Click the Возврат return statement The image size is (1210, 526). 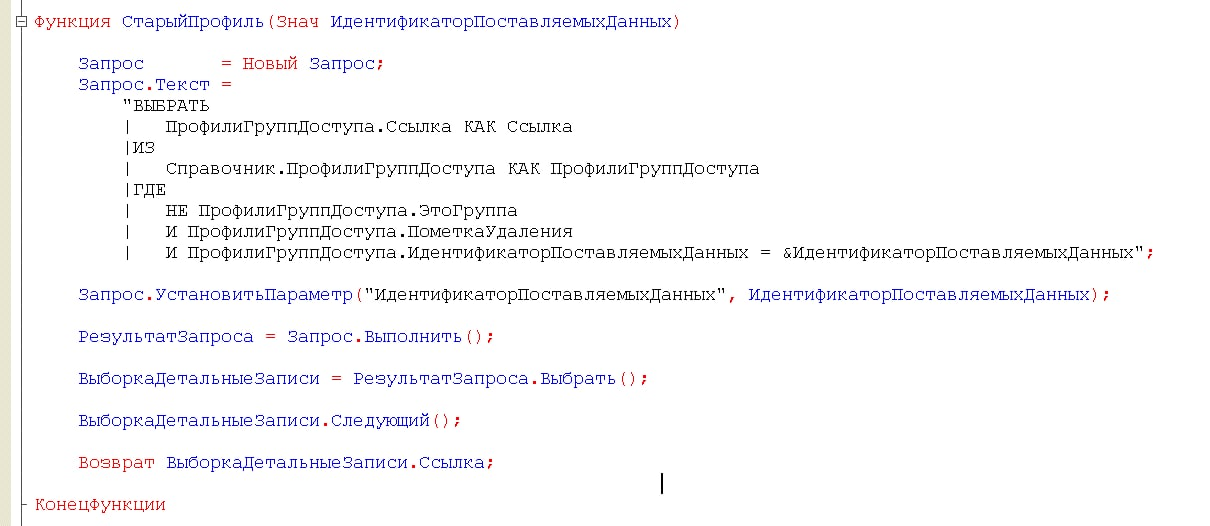coord(286,463)
